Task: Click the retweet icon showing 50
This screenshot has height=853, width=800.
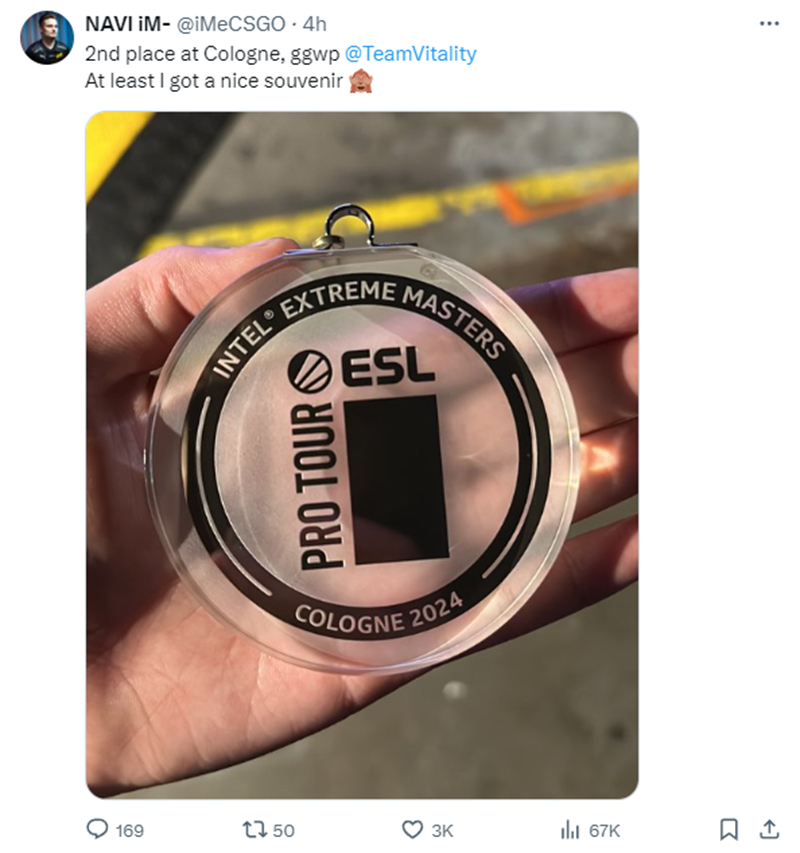Action: [x=254, y=830]
